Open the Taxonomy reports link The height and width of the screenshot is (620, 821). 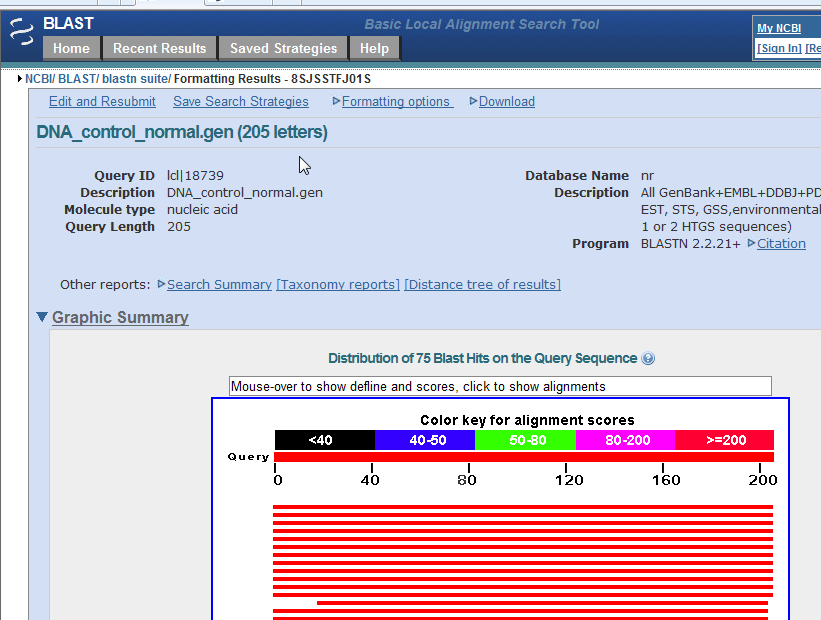tap(338, 284)
